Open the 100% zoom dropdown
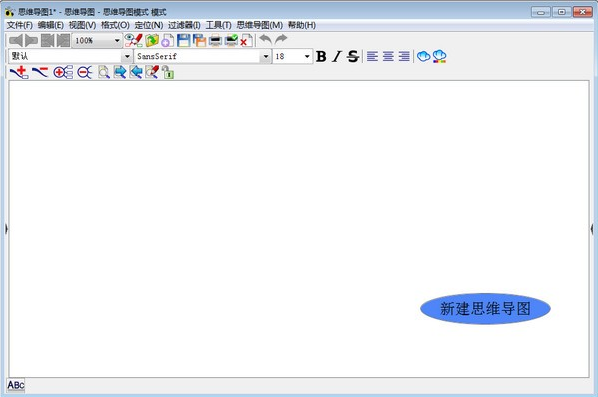 (116, 40)
